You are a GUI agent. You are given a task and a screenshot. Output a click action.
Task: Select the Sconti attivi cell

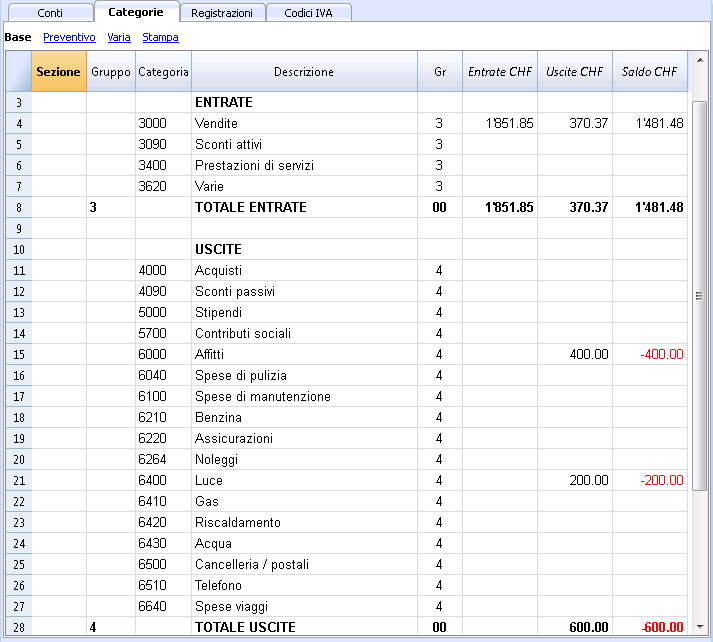point(304,144)
